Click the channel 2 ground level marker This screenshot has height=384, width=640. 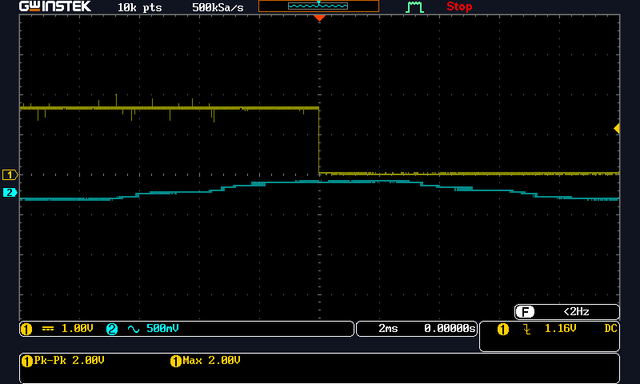(10, 192)
